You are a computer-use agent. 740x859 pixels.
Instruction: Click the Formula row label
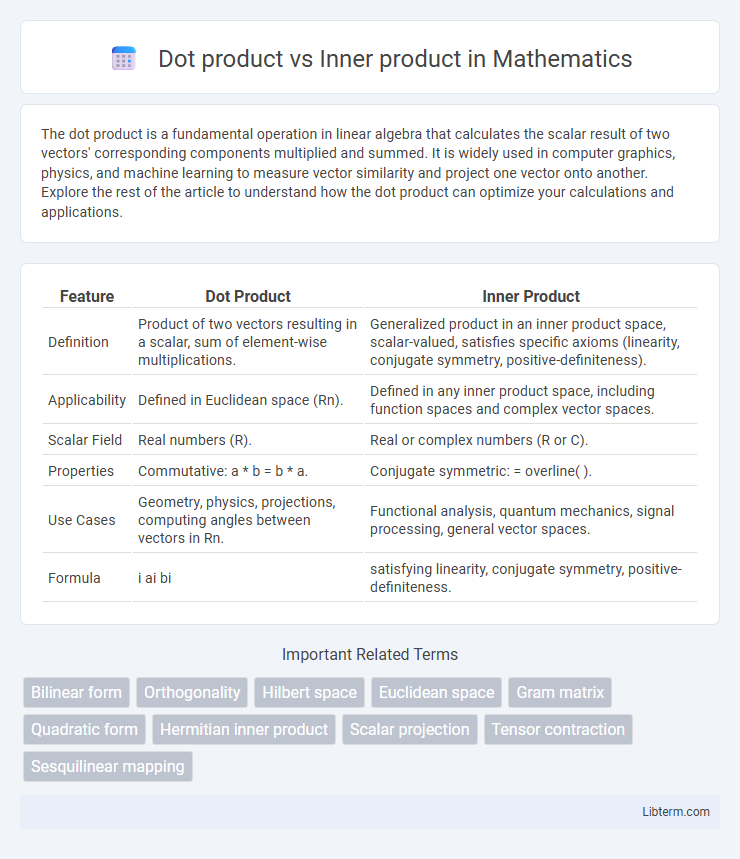(74, 578)
